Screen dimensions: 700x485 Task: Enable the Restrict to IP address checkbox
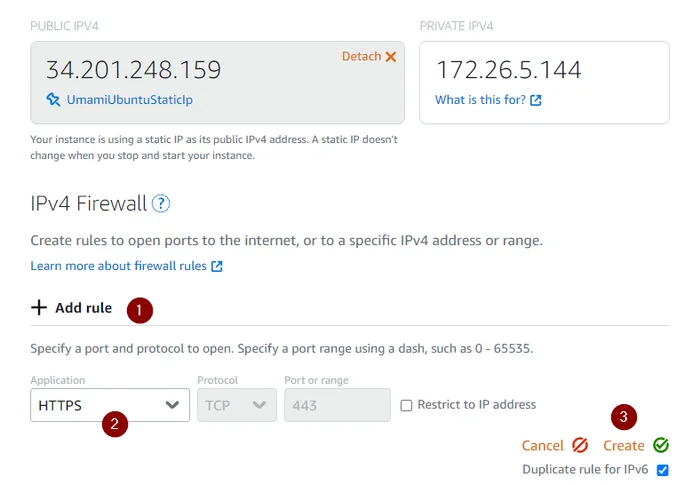coord(406,405)
